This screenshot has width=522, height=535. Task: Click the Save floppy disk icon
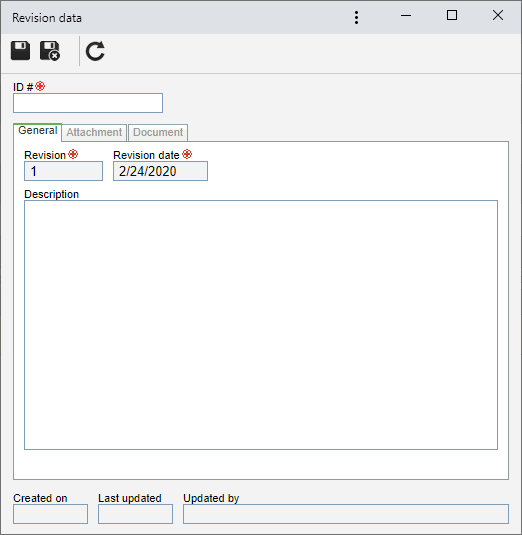click(20, 51)
